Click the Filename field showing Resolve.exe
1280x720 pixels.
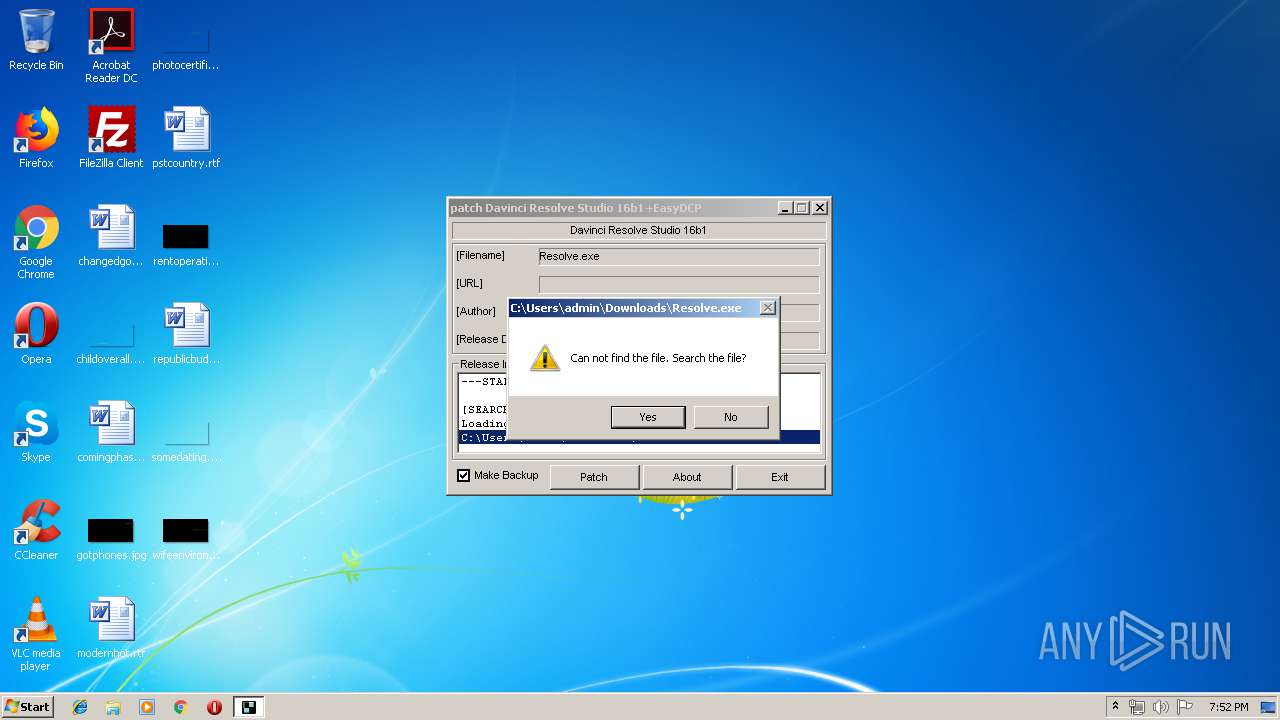[679, 256]
